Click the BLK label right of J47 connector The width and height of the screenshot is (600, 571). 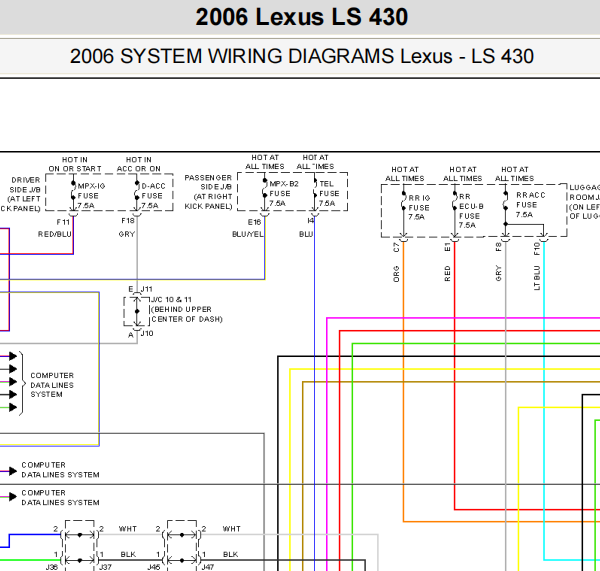pos(230,555)
